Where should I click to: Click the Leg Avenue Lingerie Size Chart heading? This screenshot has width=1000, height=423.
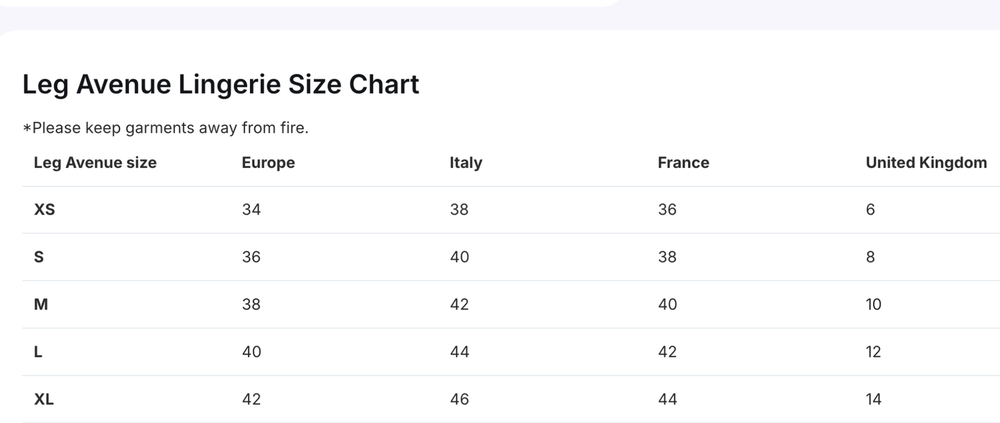coord(221,85)
